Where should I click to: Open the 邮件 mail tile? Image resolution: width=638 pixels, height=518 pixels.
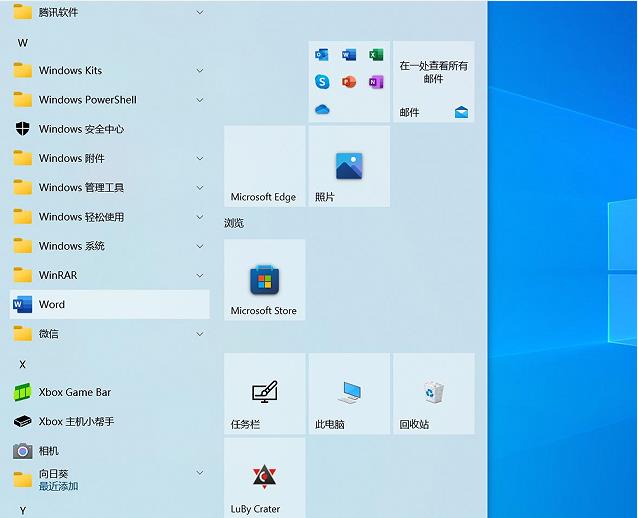434,81
